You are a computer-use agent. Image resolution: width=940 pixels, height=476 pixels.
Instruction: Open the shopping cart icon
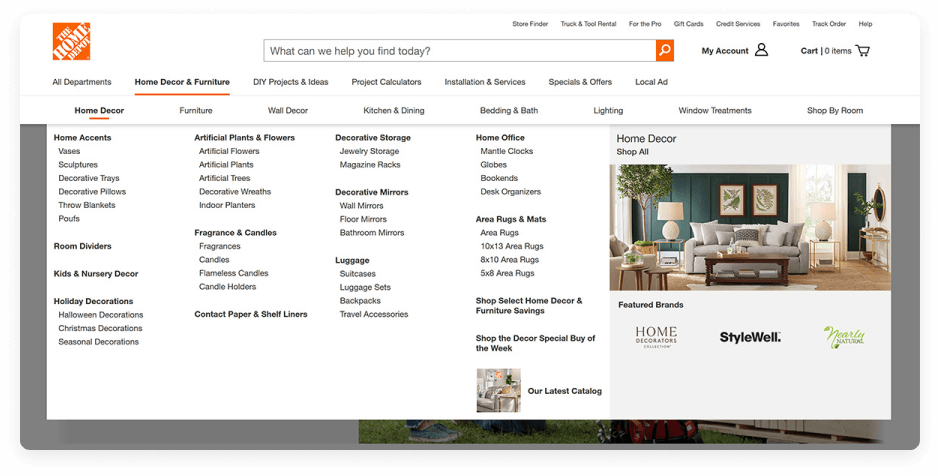click(863, 50)
